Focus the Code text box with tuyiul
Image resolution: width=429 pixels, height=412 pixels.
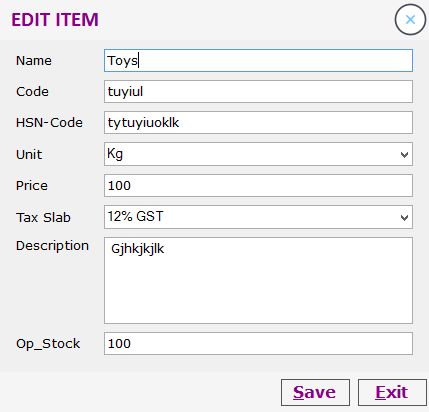coord(258,92)
